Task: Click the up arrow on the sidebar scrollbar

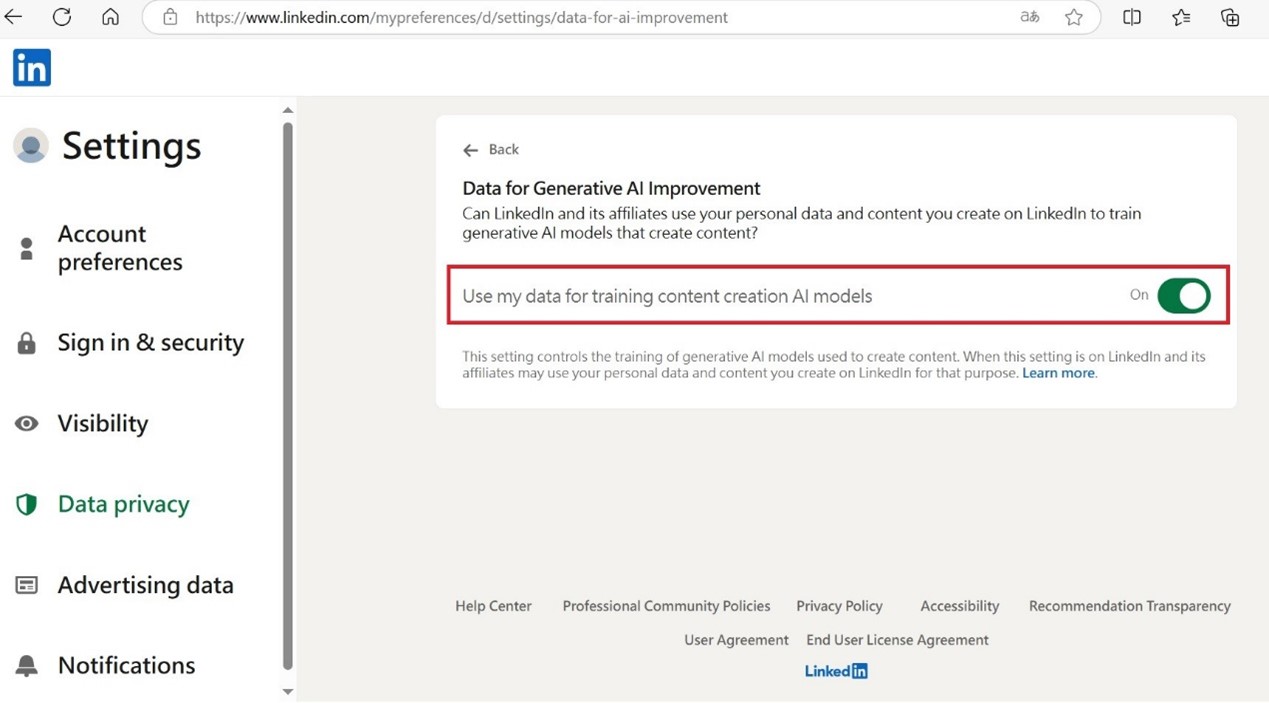Action: point(288,110)
